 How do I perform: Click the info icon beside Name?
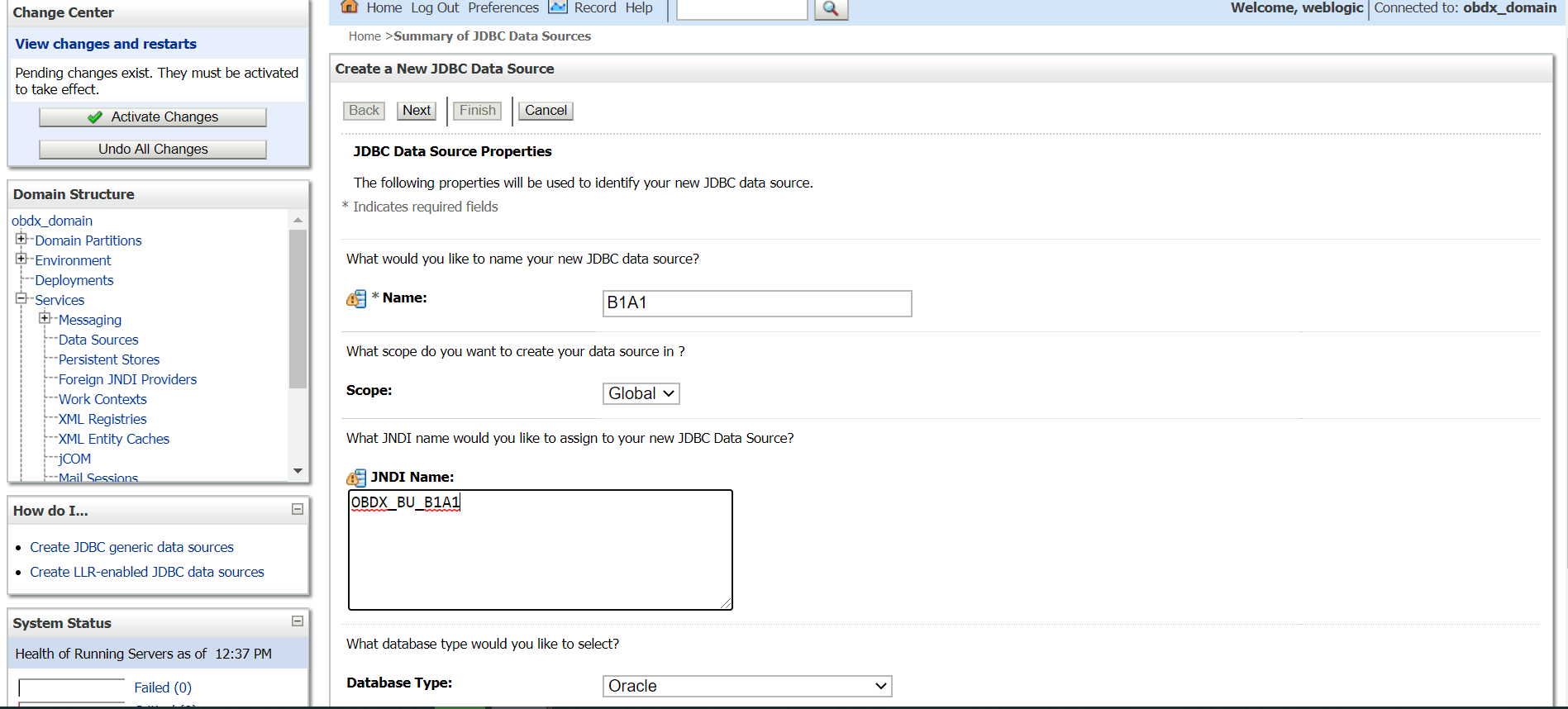(x=356, y=299)
